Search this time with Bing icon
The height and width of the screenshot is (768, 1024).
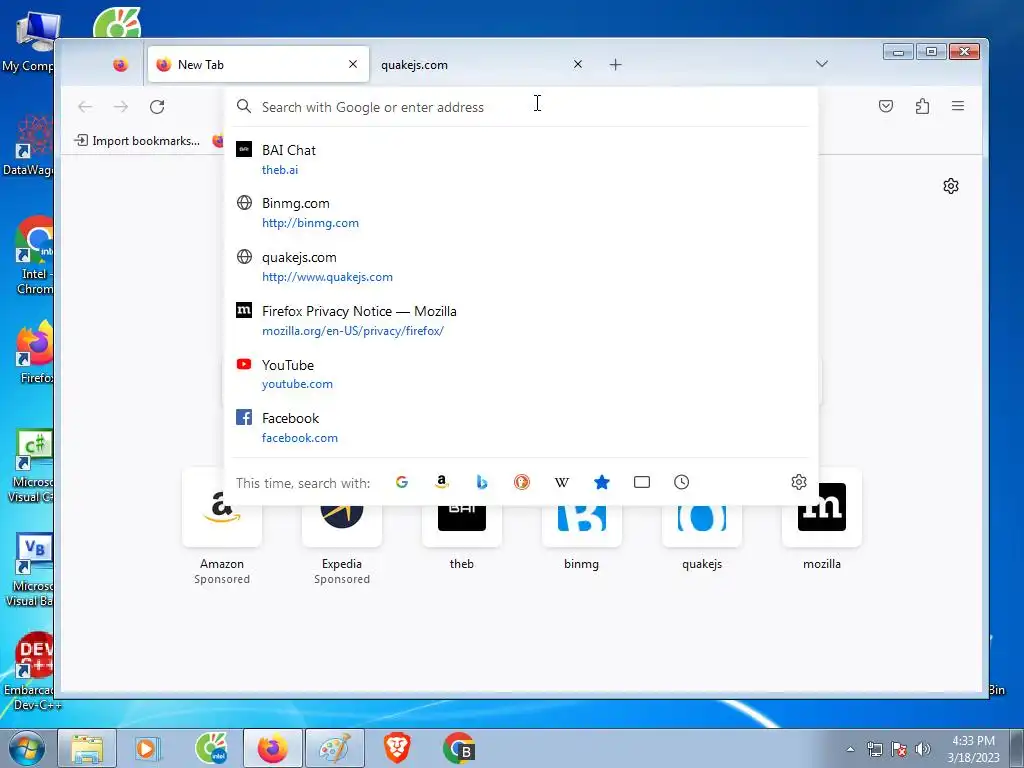tap(482, 482)
